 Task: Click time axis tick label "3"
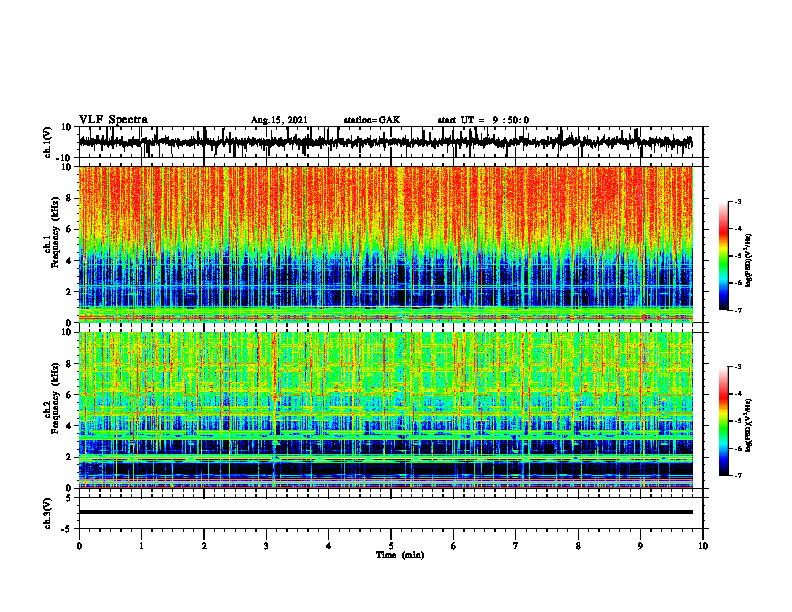pyautogui.click(x=266, y=546)
